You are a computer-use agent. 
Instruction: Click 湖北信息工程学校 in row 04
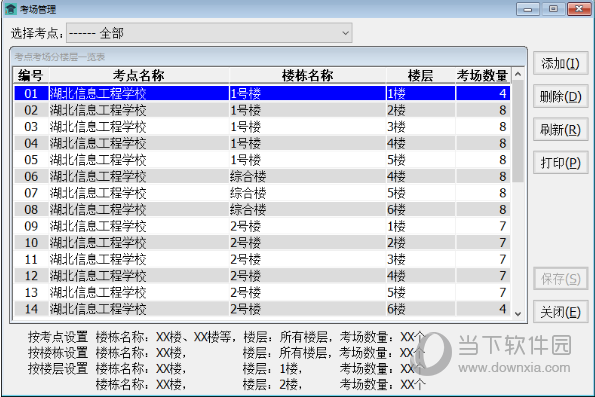tap(139, 143)
